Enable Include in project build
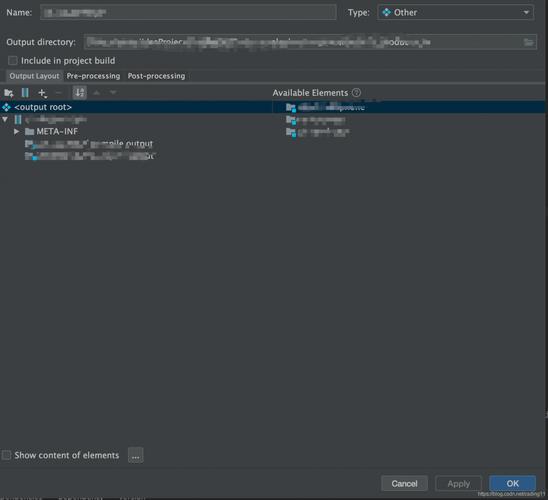The width and height of the screenshot is (548, 500). pos(13,60)
